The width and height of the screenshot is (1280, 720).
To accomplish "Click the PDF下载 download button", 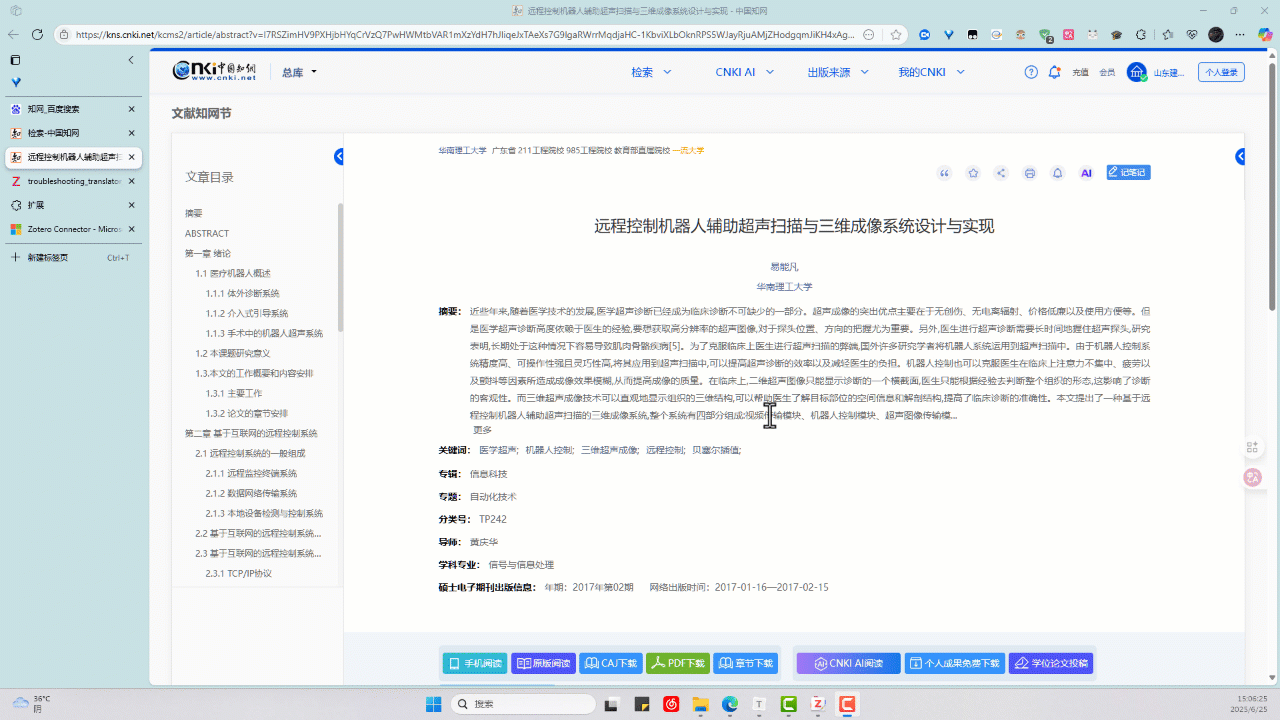I will [678, 662].
